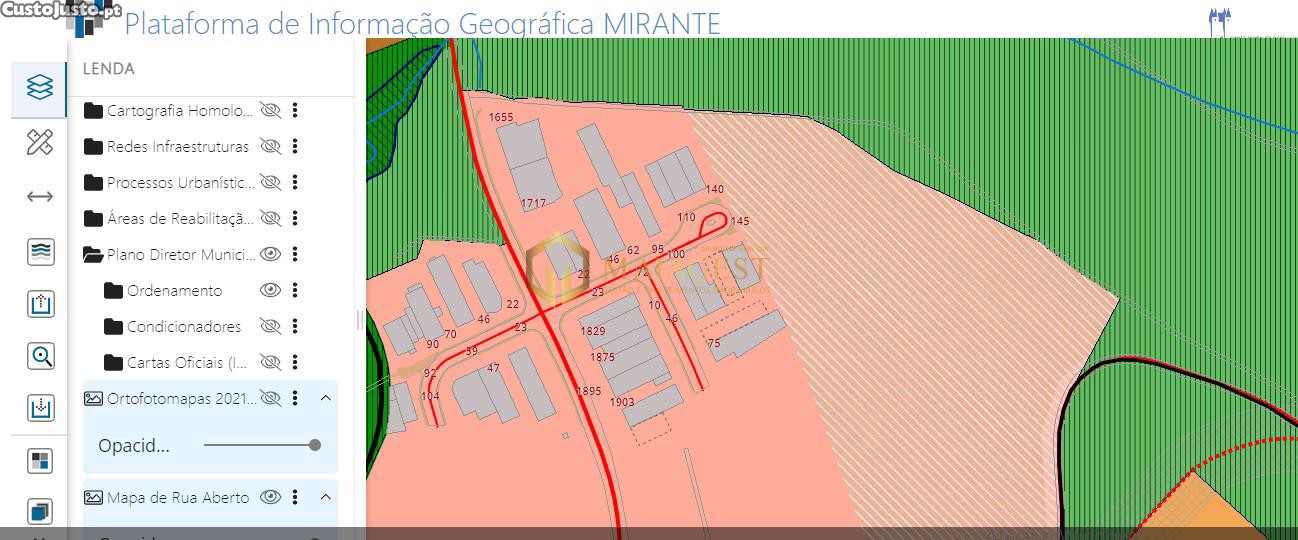Select the Áreas de Reabilitaçã... tree row label
This screenshot has width=1298, height=540.
(180, 218)
